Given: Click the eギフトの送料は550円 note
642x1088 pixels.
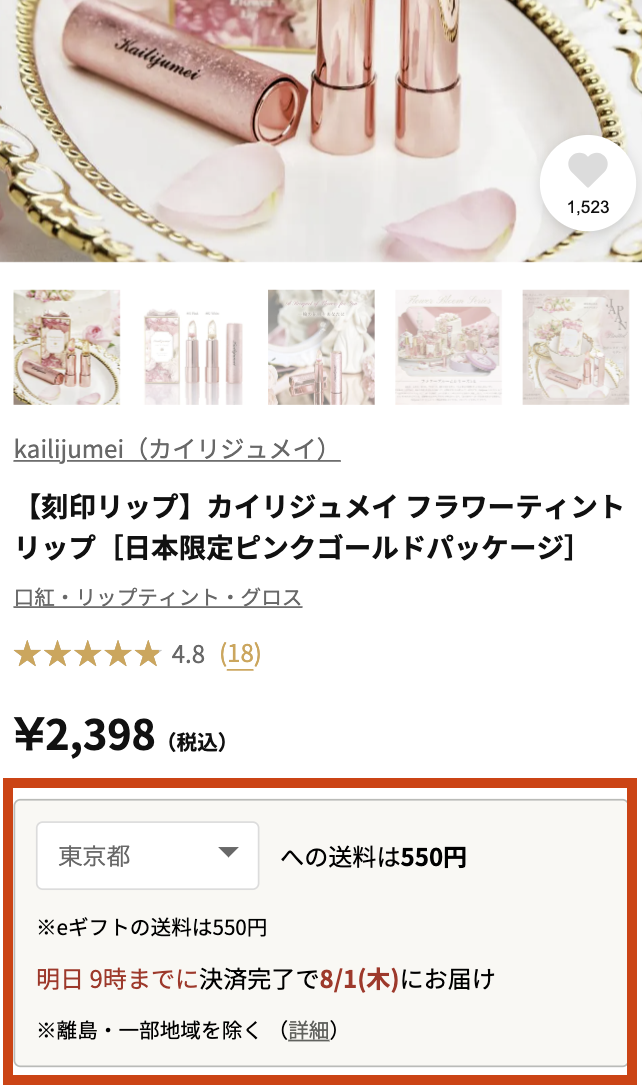Looking at the screenshot, I should coord(152,927).
